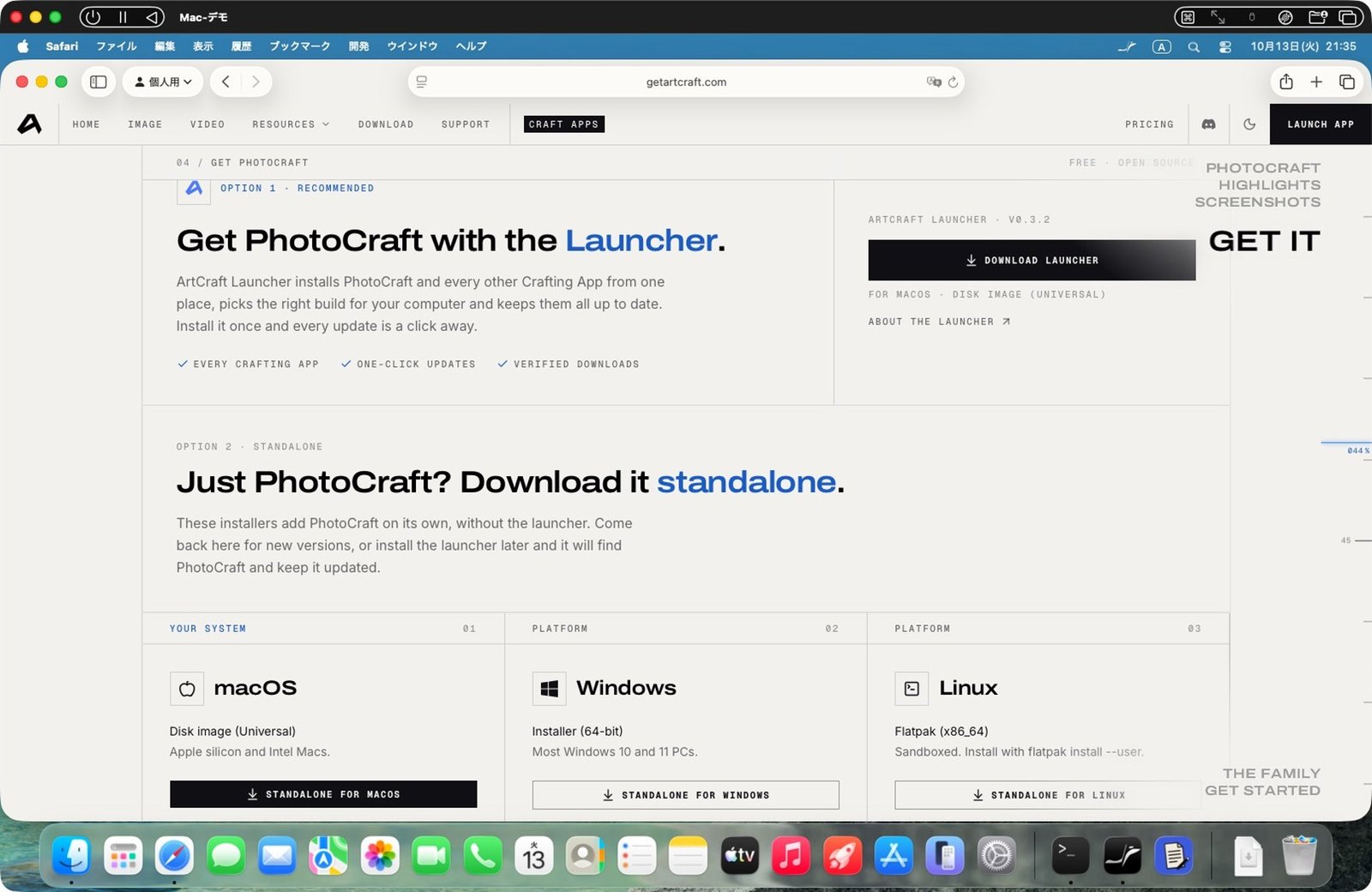Click the macOS apple icon tile
The width and height of the screenshot is (1372, 892).
(x=187, y=688)
